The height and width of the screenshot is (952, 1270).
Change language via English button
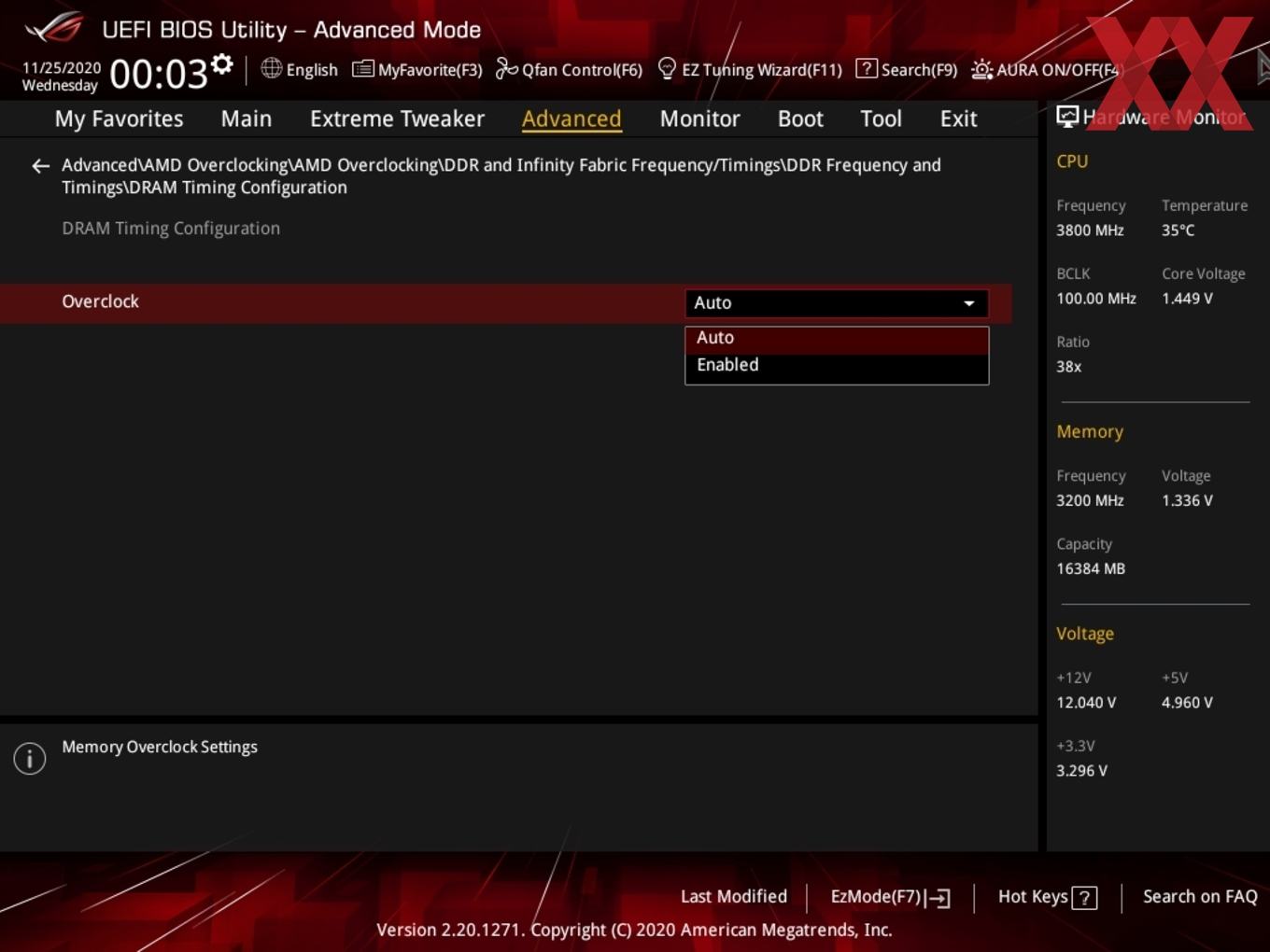[299, 69]
